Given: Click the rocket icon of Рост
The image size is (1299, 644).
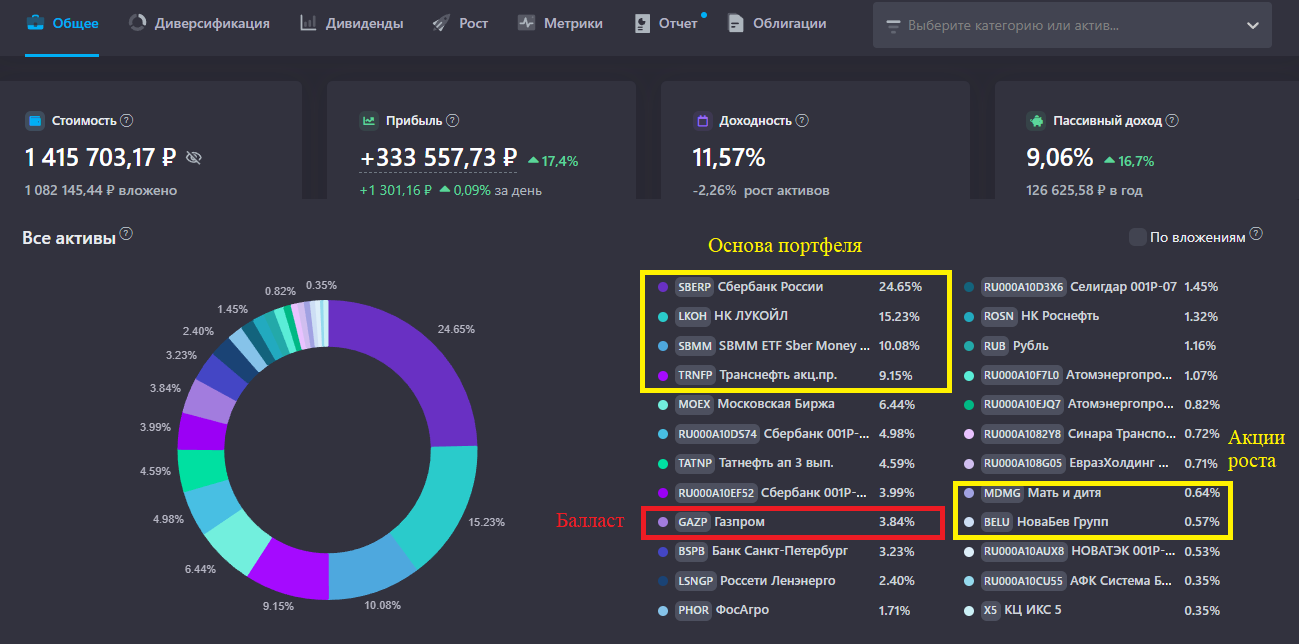Looking at the screenshot, I should [441, 23].
